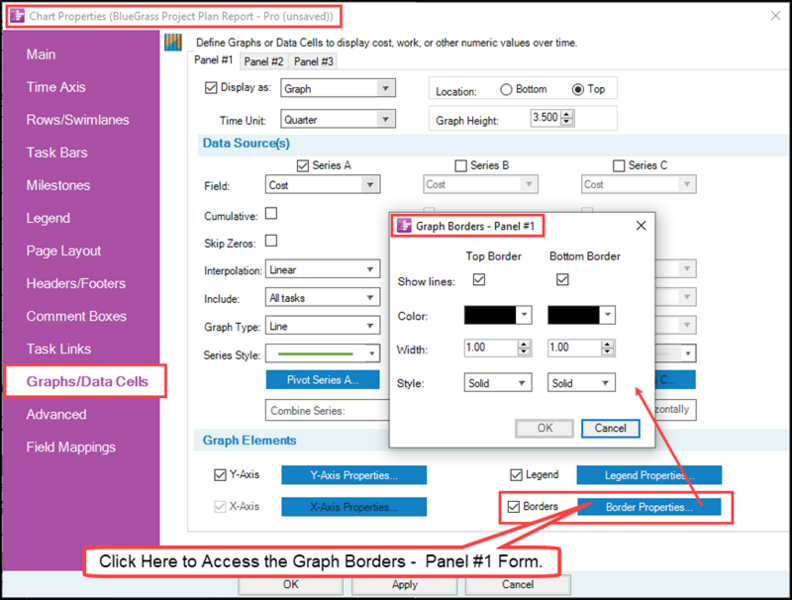792x600 pixels.
Task: Open the Top Border Style Solid dropdown
Action: coord(498,383)
